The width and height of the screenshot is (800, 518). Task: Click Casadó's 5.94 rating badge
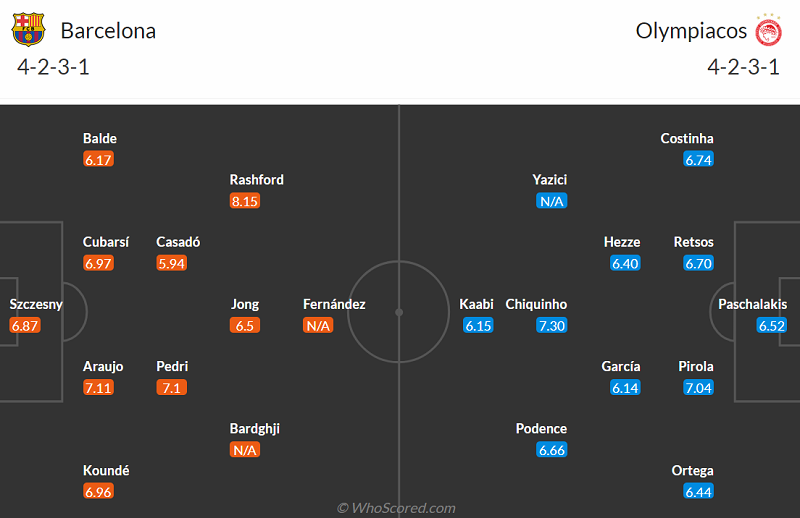pyautogui.click(x=172, y=263)
